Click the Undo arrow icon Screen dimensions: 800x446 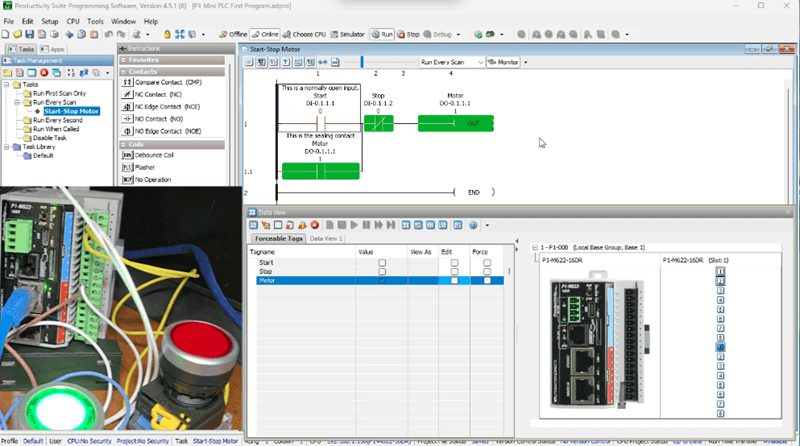(x=109, y=34)
